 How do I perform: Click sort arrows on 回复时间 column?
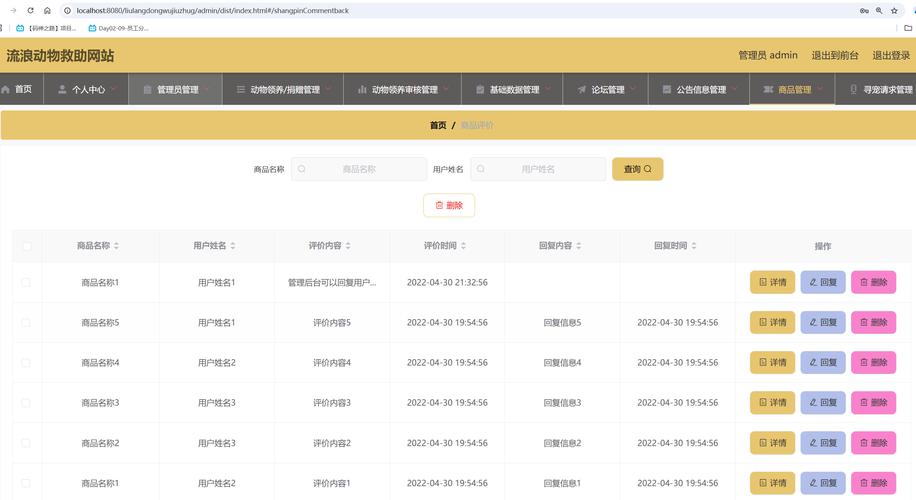[x=694, y=246]
